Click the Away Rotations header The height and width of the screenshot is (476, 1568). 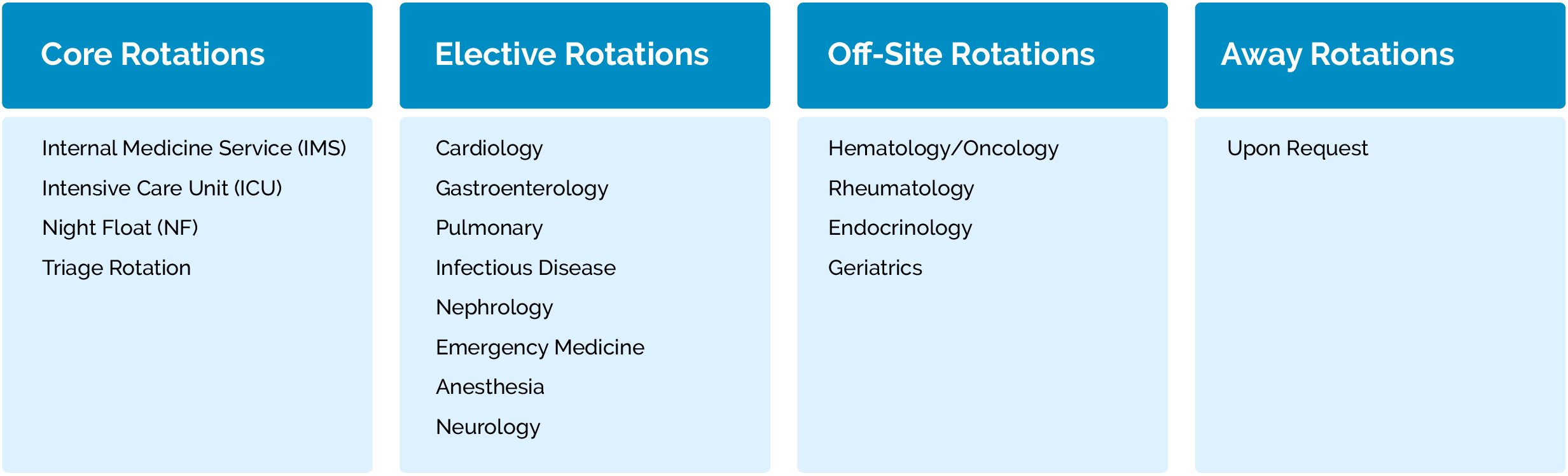[x=1337, y=55]
